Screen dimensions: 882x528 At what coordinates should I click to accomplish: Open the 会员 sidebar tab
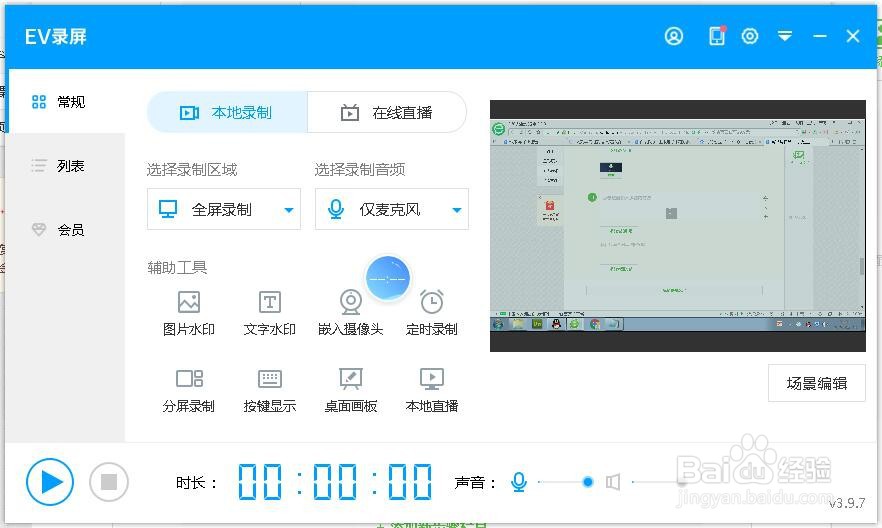point(65,229)
